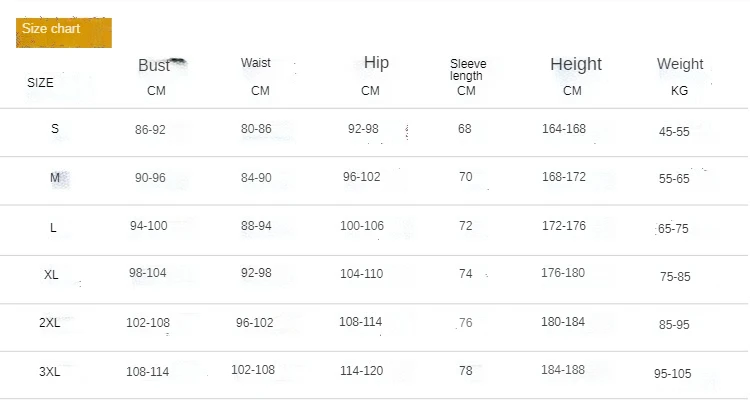Select the SIZE column header

click(41, 83)
